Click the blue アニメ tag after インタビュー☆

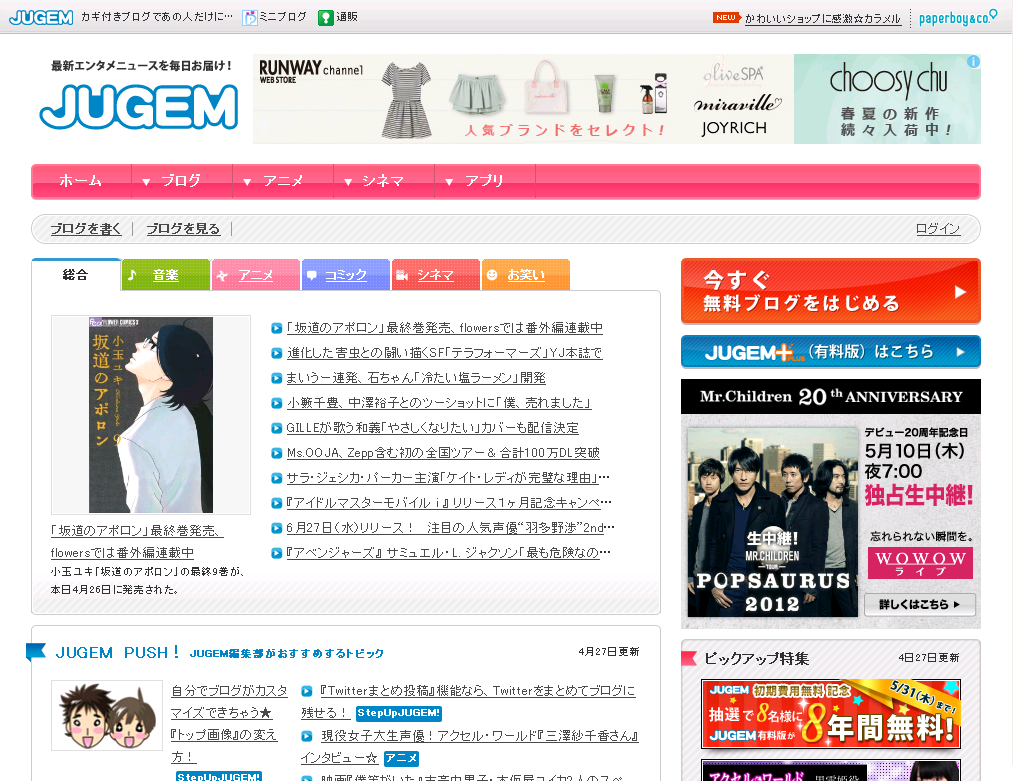click(401, 758)
